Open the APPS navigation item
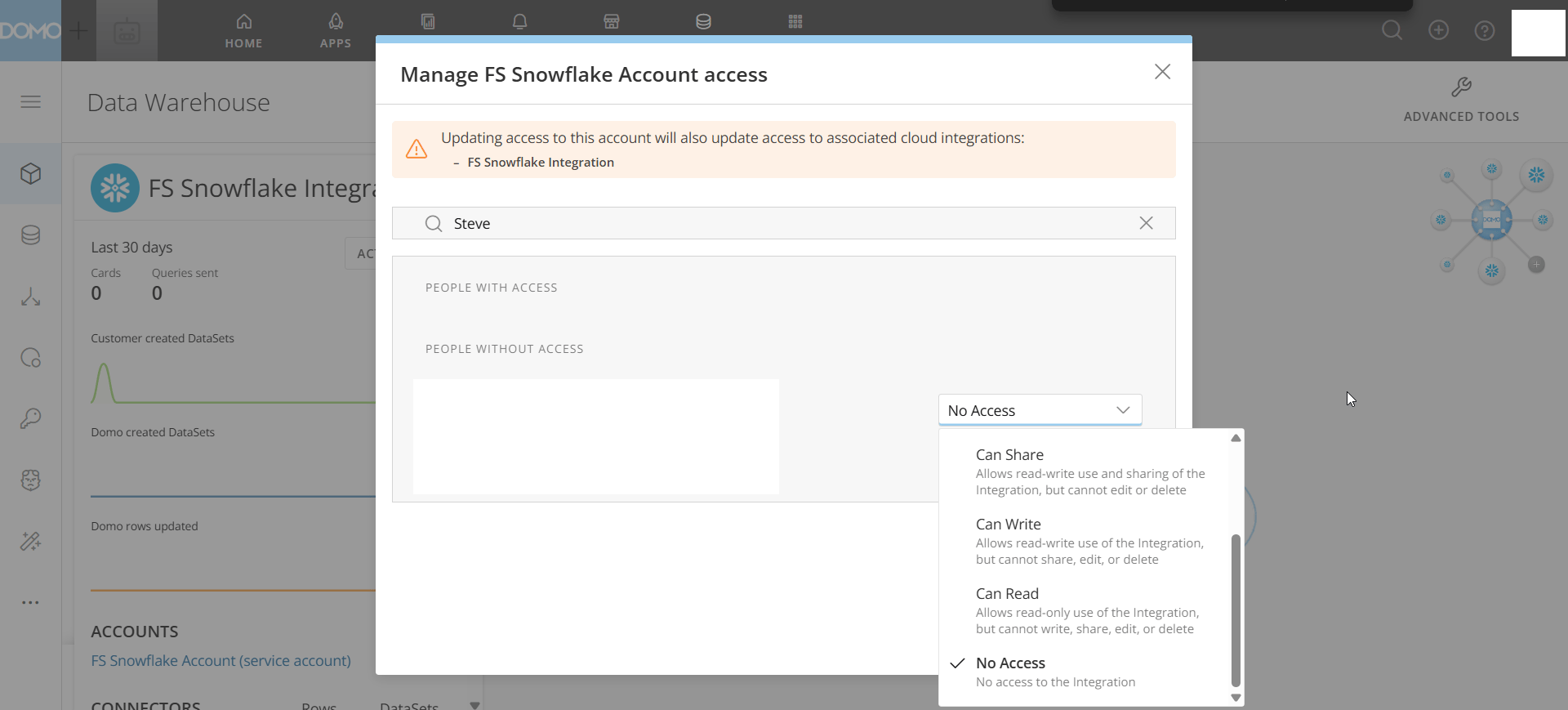Screen dimensions: 1568x710 pyautogui.click(x=336, y=30)
